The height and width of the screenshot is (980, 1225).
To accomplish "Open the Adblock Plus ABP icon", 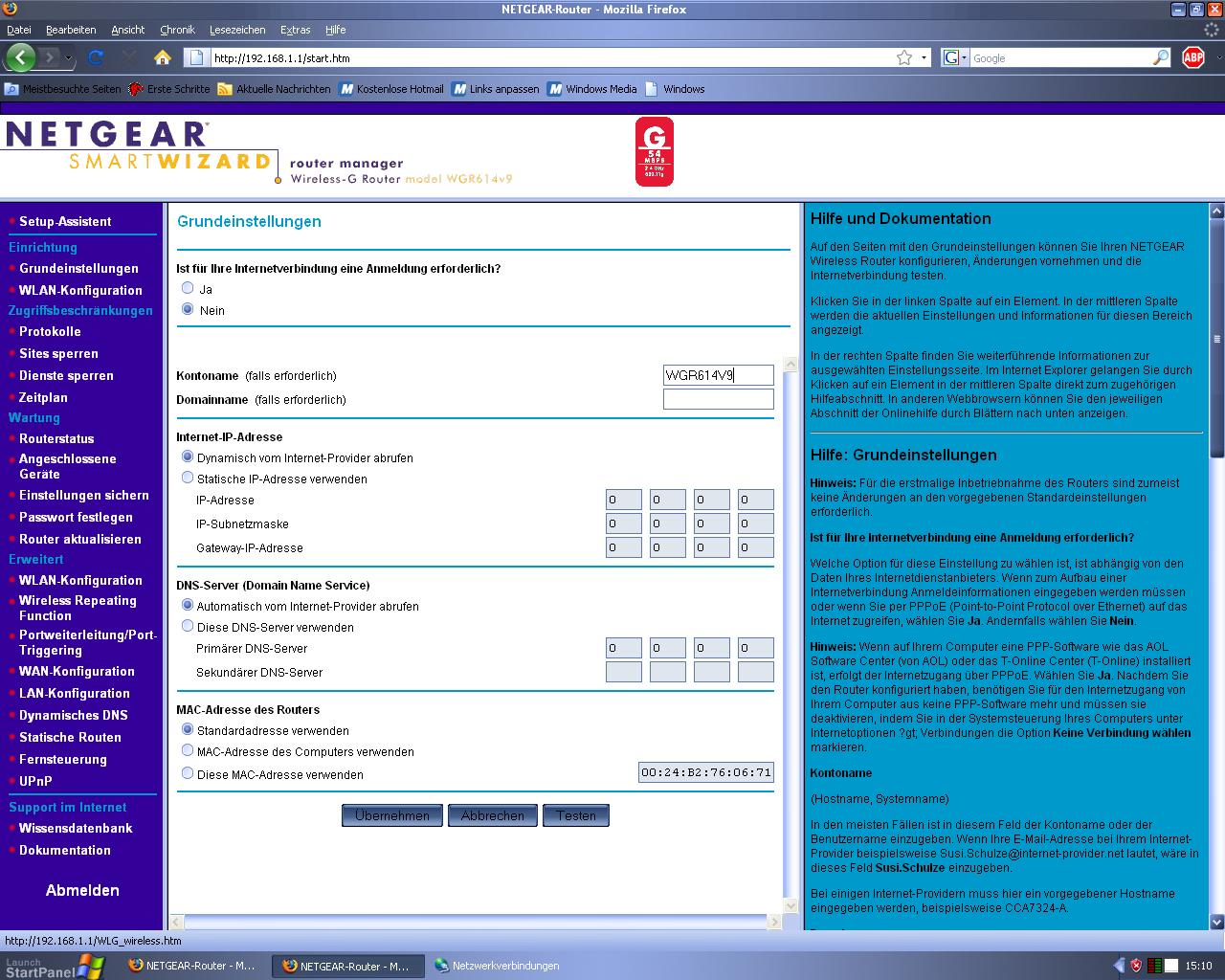I will tap(1192, 57).
